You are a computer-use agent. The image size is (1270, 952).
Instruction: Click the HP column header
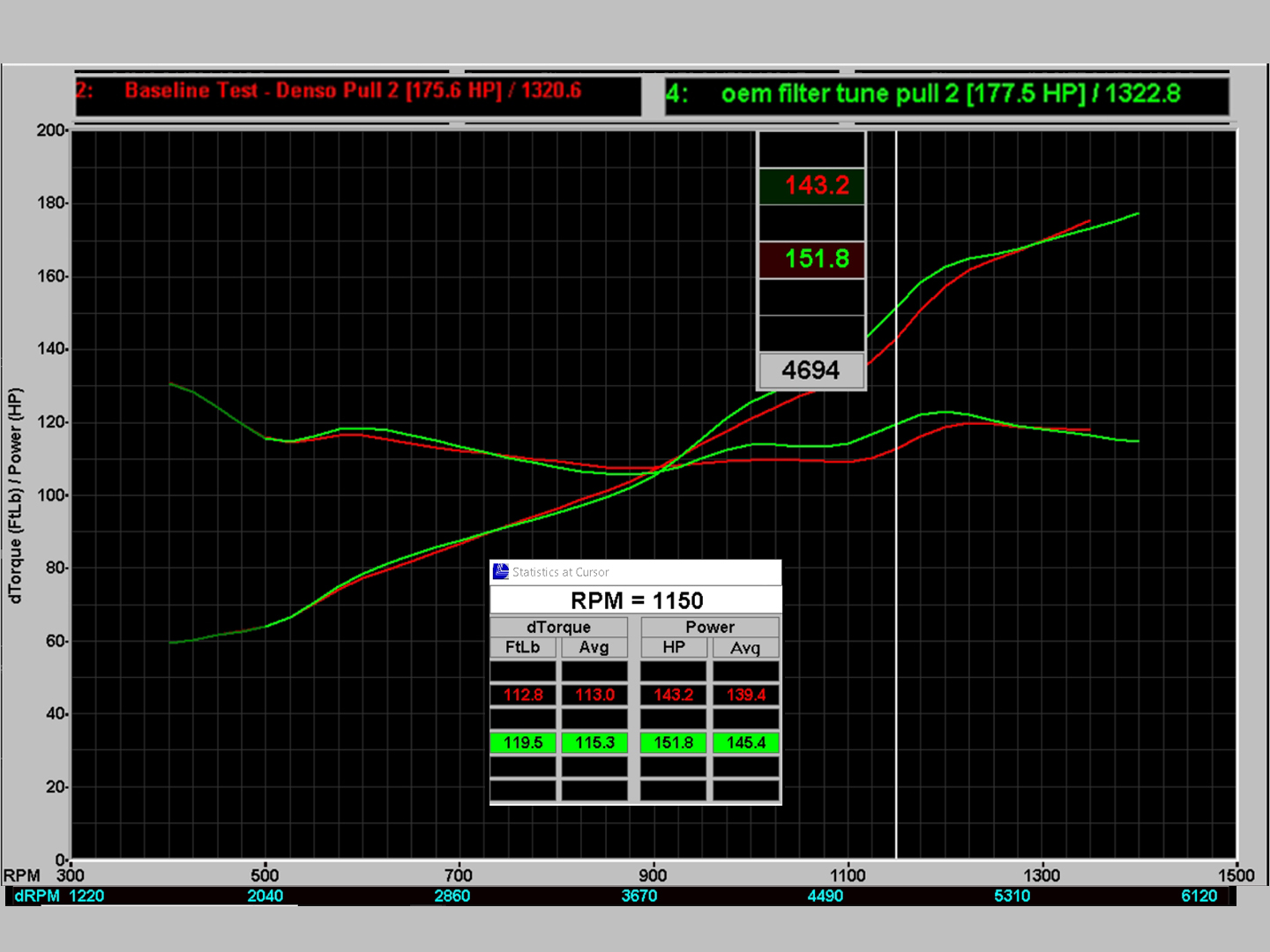point(674,647)
